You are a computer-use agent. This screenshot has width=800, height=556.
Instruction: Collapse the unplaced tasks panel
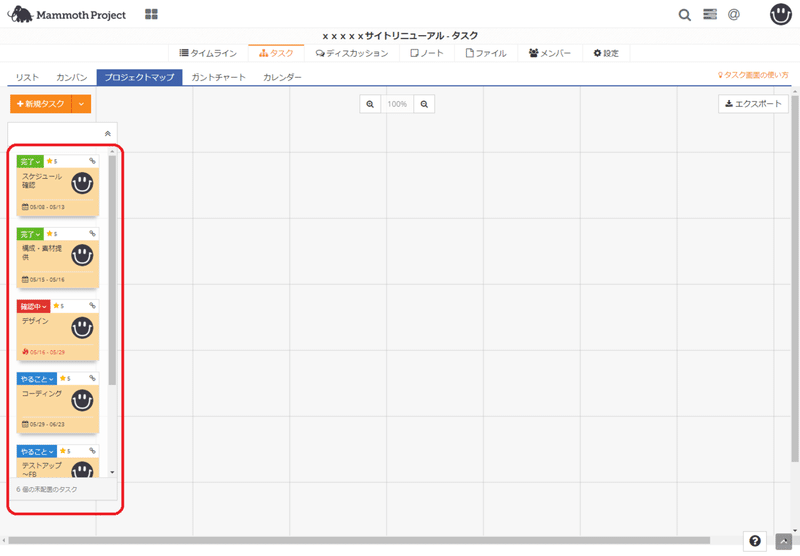click(x=108, y=134)
